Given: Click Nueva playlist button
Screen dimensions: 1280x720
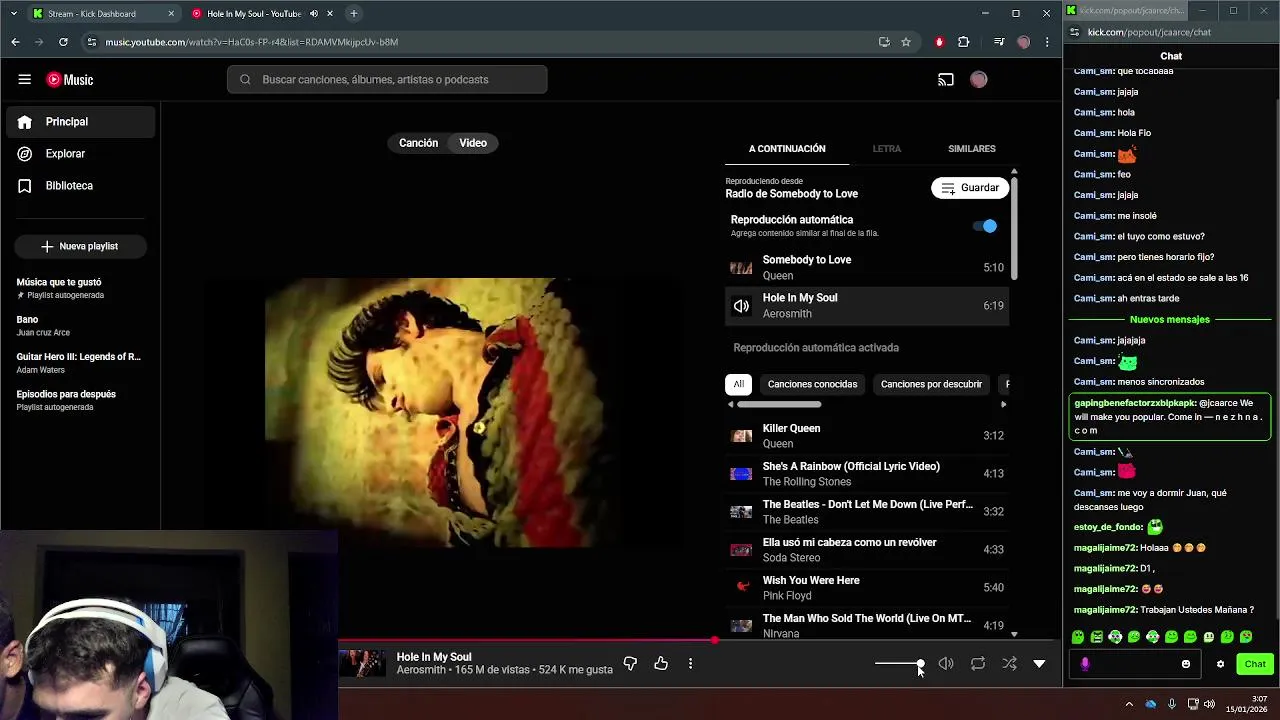Looking at the screenshot, I should (80, 246).
